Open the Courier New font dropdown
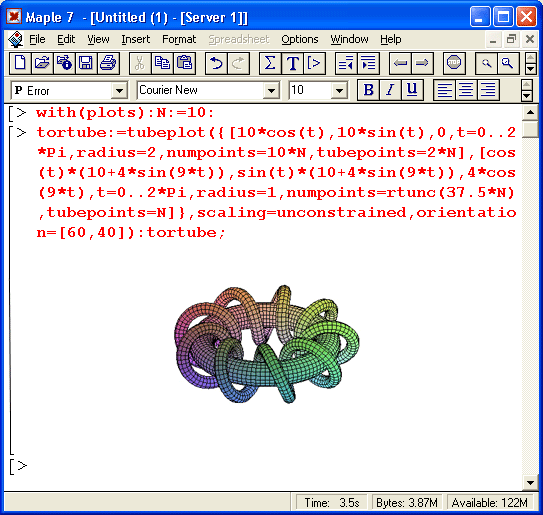This screenshot has height=515, width=543. 271,91
